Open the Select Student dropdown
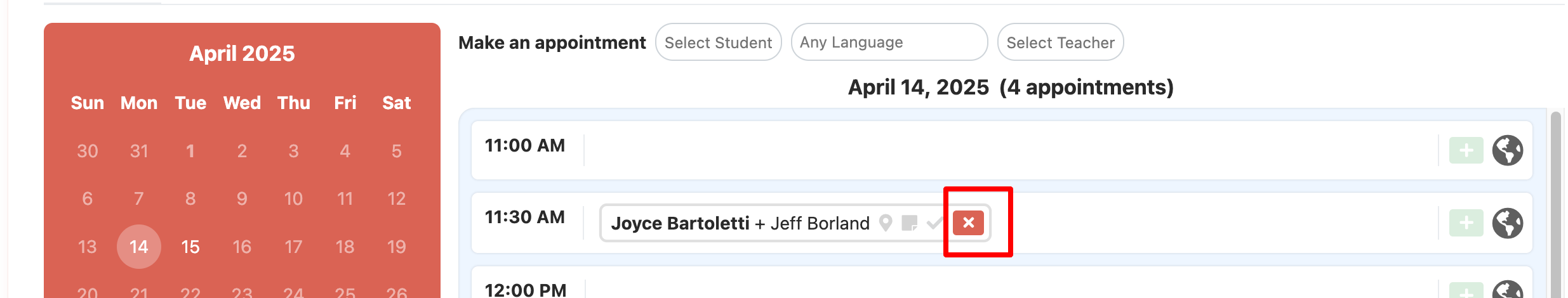Viewport: 1568px width, 298px height. pos(718,42)
